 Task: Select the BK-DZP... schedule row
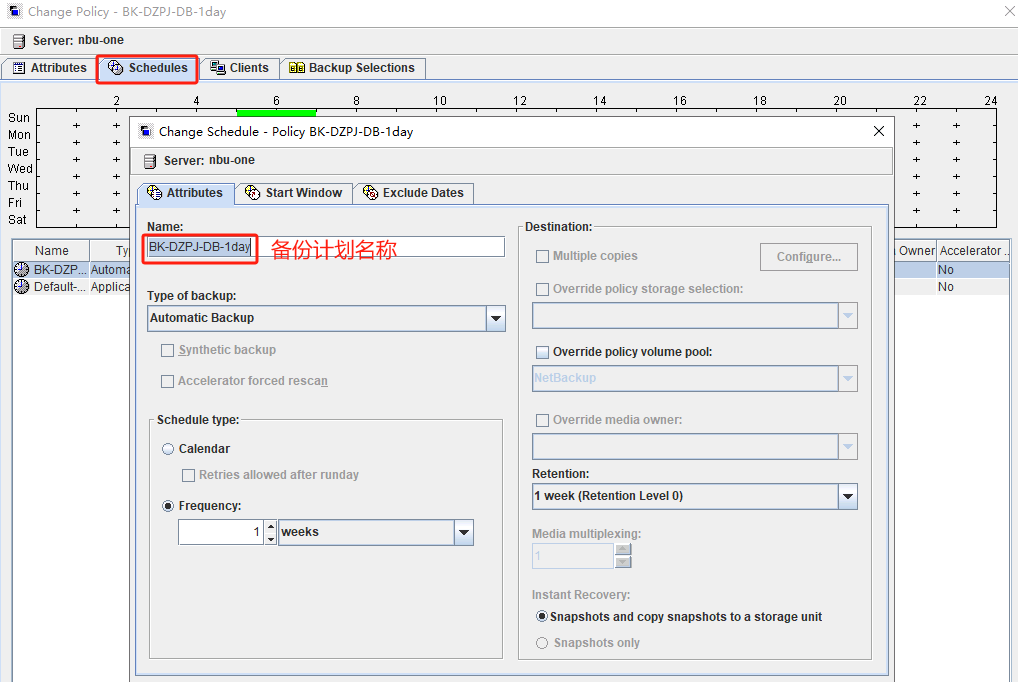coord(71,270)
